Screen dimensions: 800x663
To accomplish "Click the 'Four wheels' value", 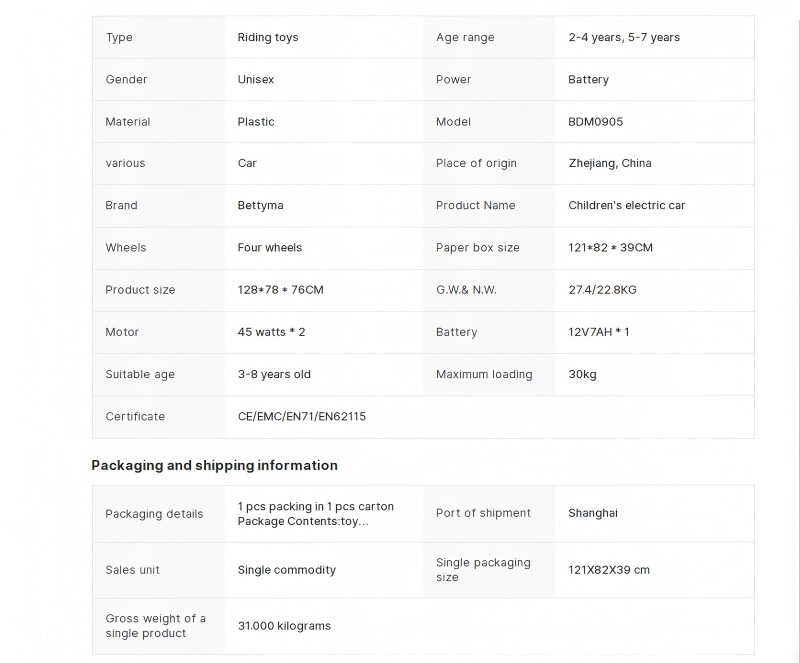I will [x=270, y=248].
